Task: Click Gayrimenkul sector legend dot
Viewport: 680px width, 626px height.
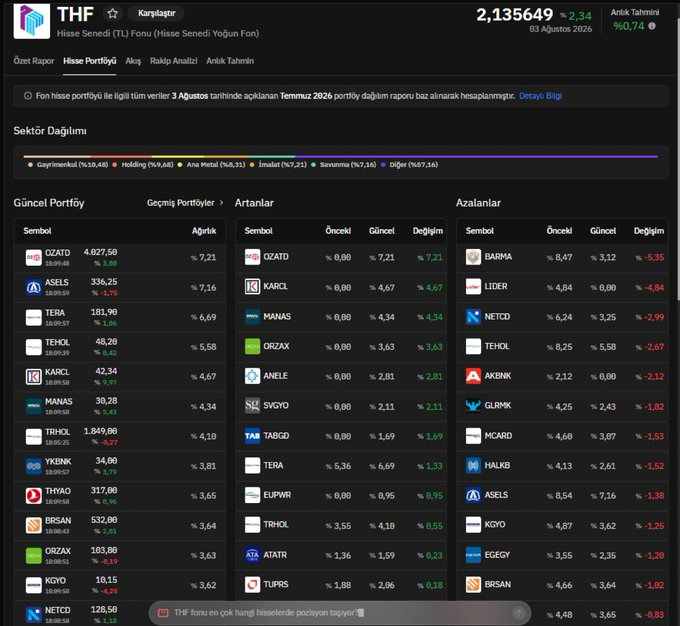Action: point(30,164)
